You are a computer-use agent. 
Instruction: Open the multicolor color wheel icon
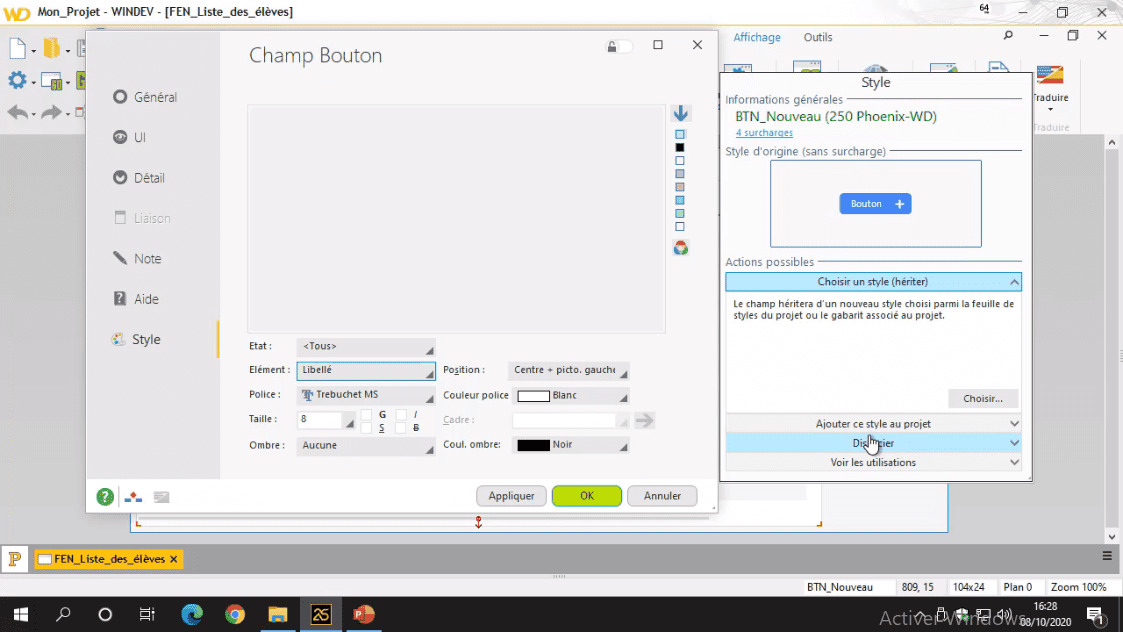click(x=680, y=248)
